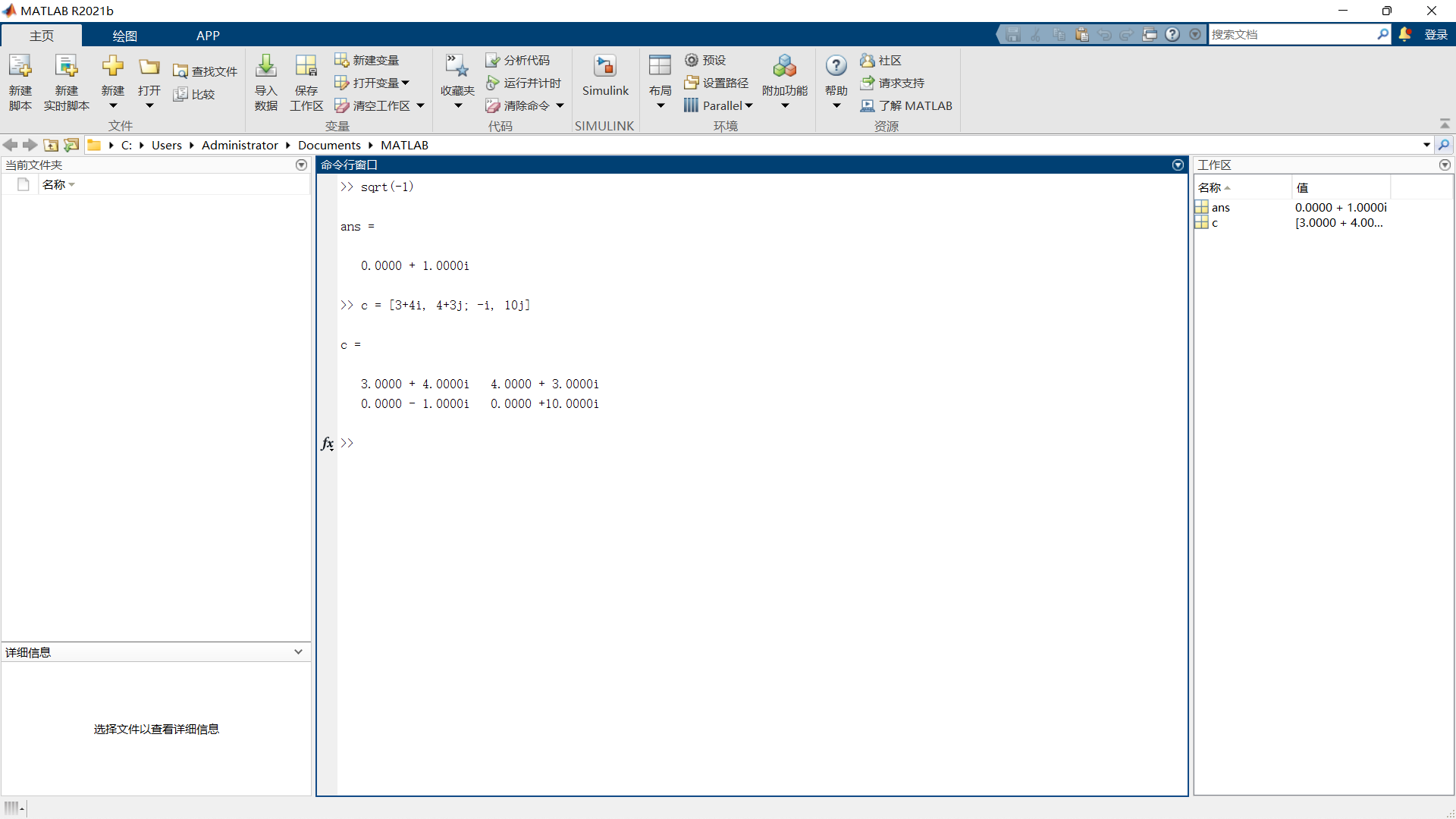Select the ans variable in workspace
Viewport: 1456px width, 819px height.
1221,207
